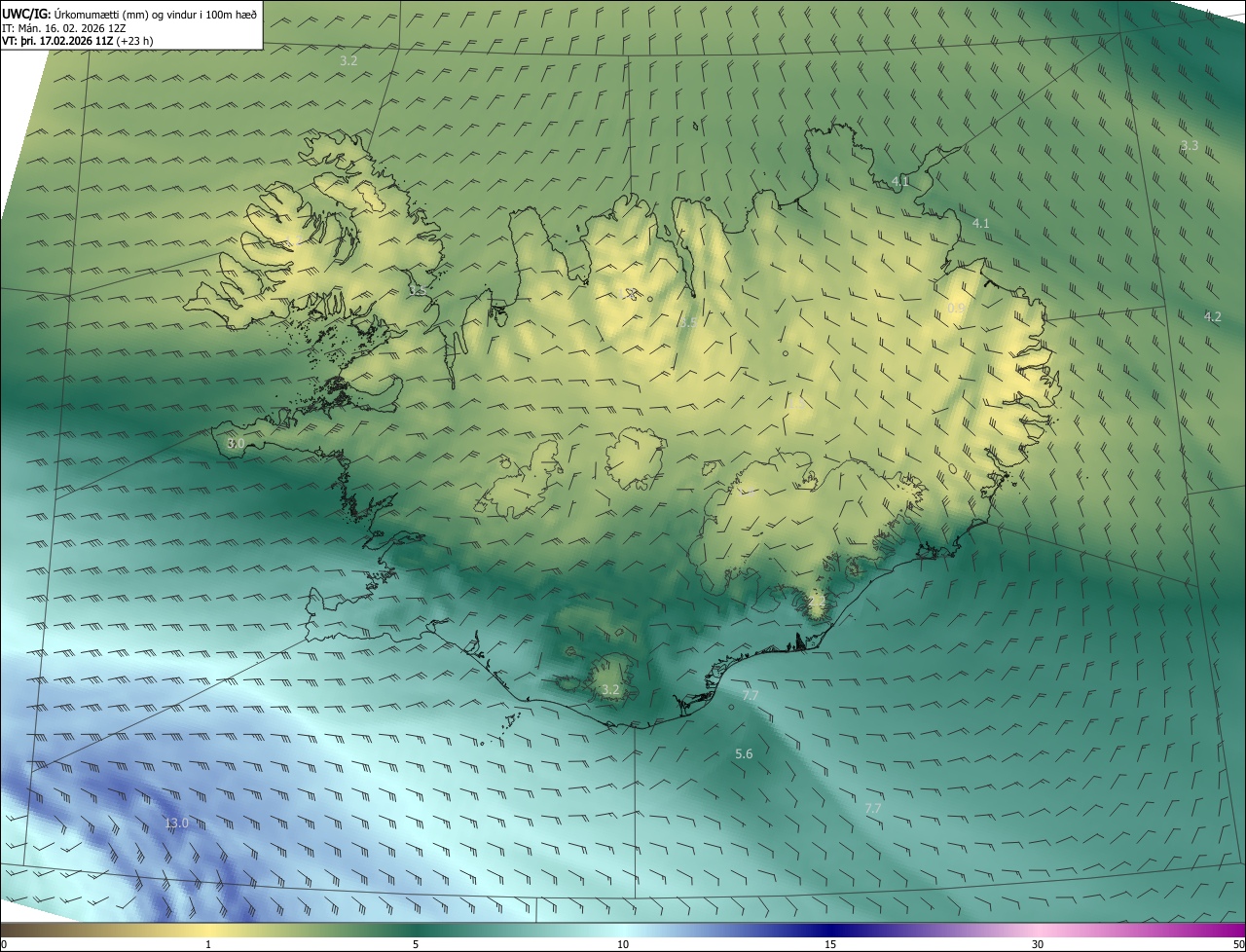The width and height of the screenshot is (1246, 952).
Task: Click the "3.0" value on Snæfellsnes peninsula
Action: coord(236,443)
